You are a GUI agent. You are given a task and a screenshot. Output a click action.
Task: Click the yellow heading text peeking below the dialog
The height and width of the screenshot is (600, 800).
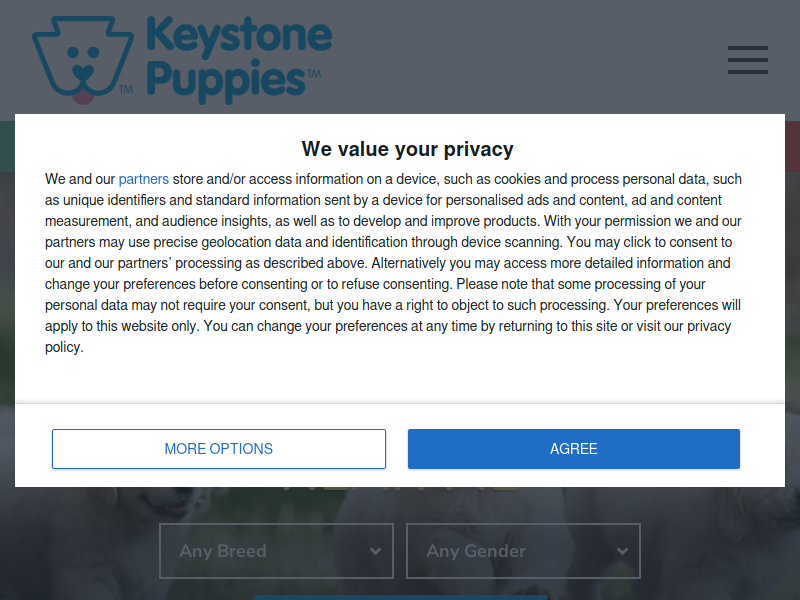point(401,490)
